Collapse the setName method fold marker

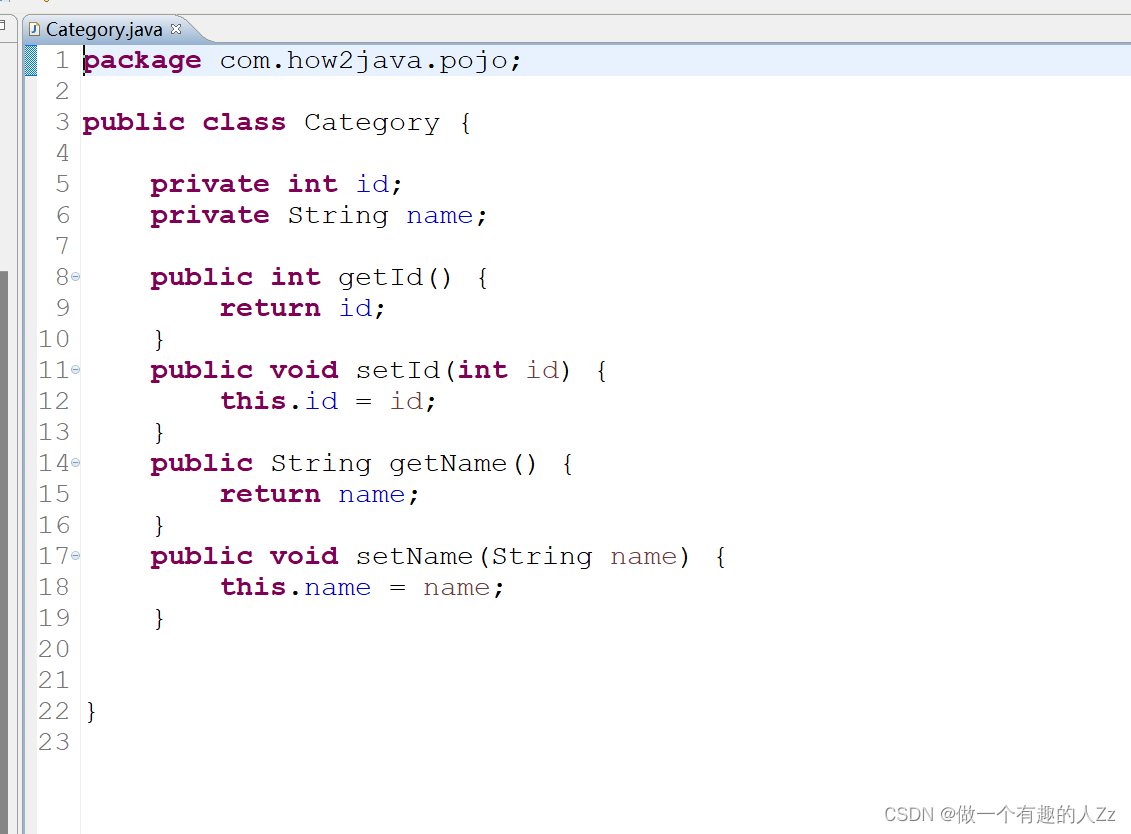click(x=75, y=556)
